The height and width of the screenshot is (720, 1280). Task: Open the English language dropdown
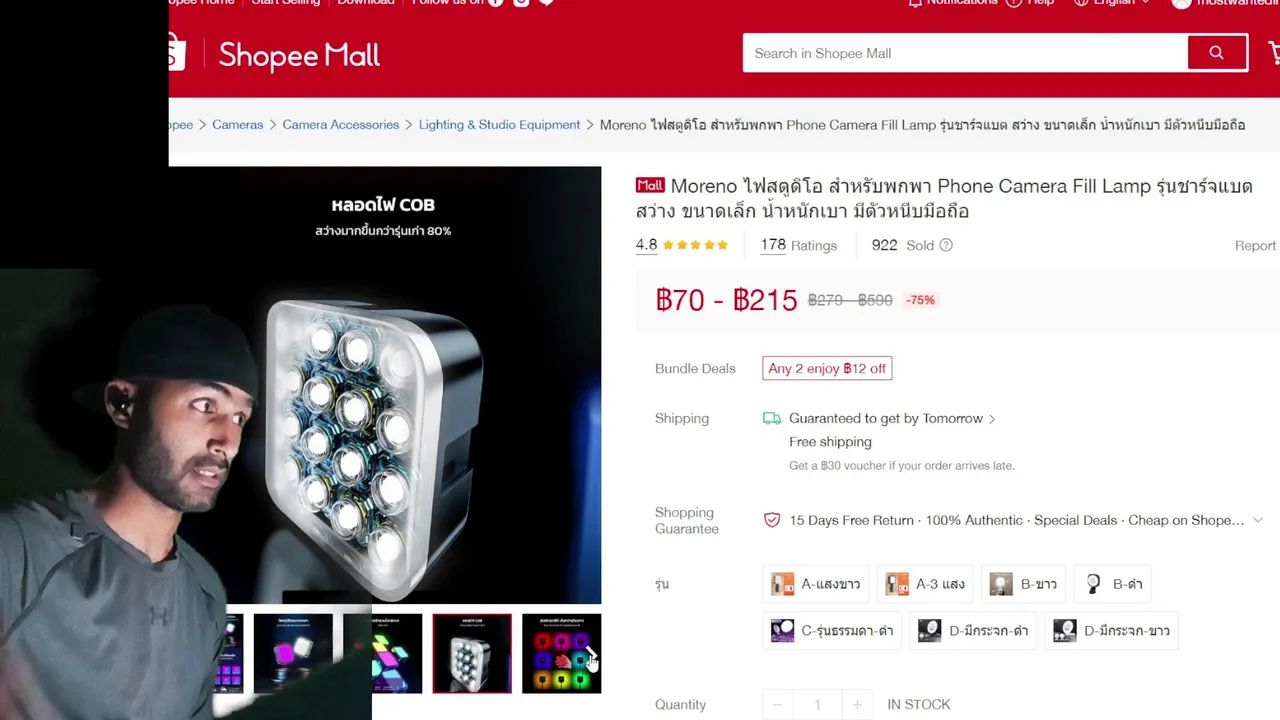[1113, 2]
